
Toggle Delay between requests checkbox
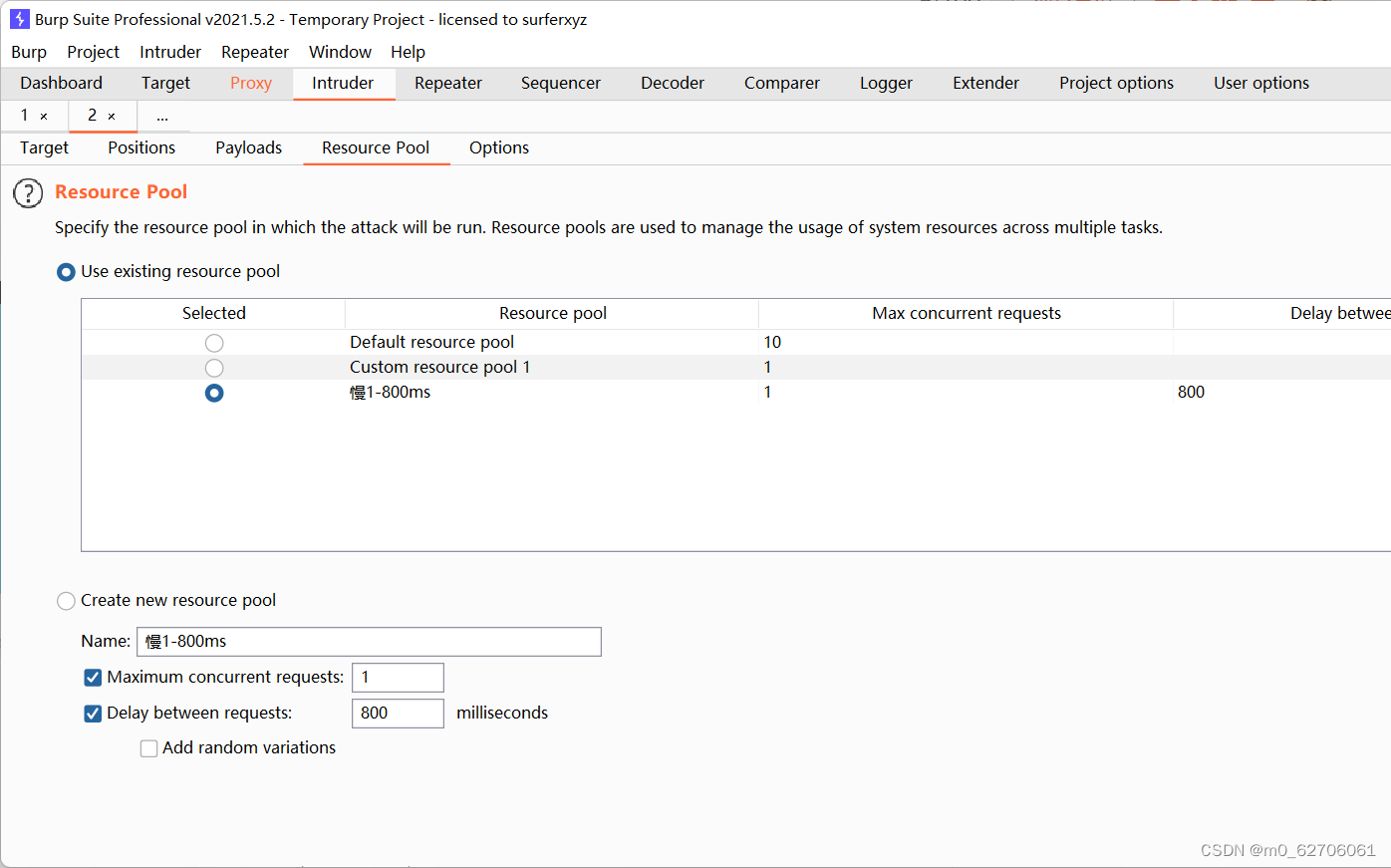[x=93, y=714]
